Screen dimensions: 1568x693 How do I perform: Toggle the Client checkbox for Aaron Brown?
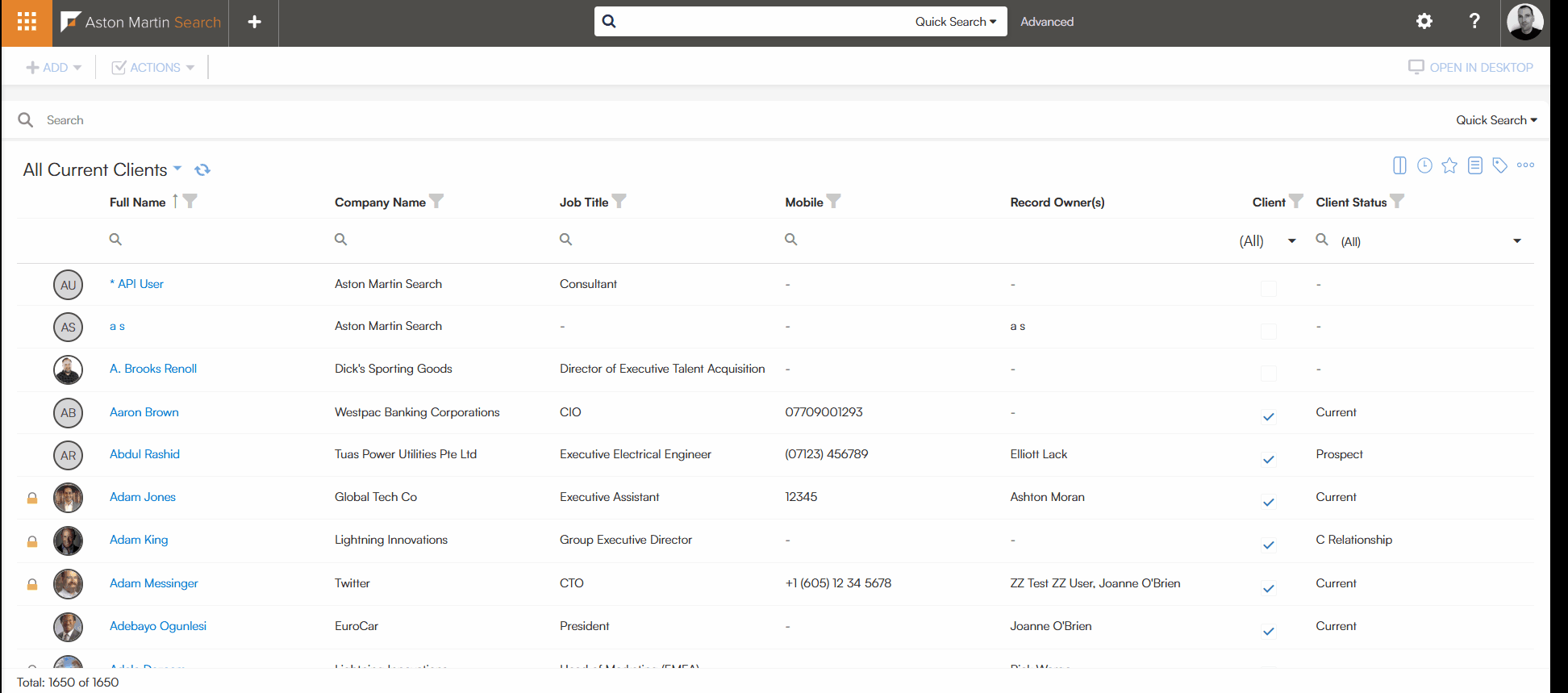click(1268, 416)
